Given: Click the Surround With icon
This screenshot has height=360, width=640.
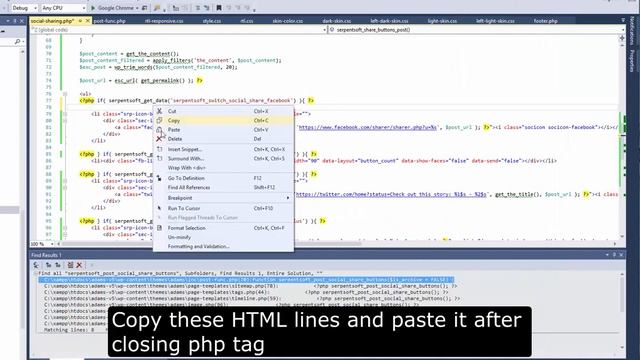Looking at the screenshot, I should pos(159,158).
